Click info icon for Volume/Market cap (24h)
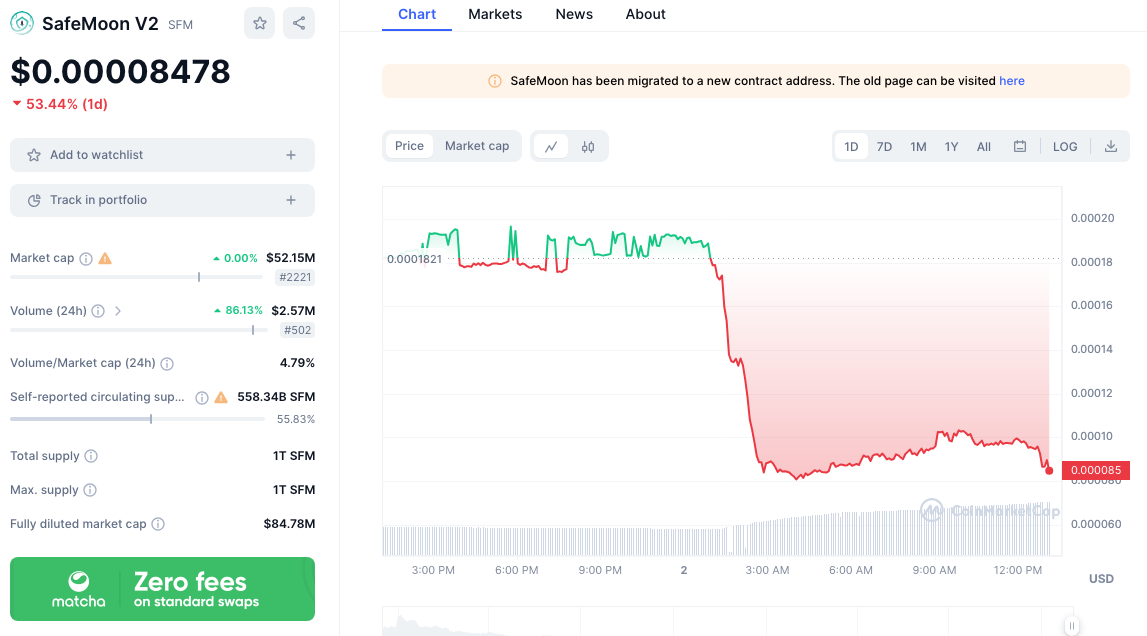The height and width of the screenshot is (636, 1147). [167, 364]
